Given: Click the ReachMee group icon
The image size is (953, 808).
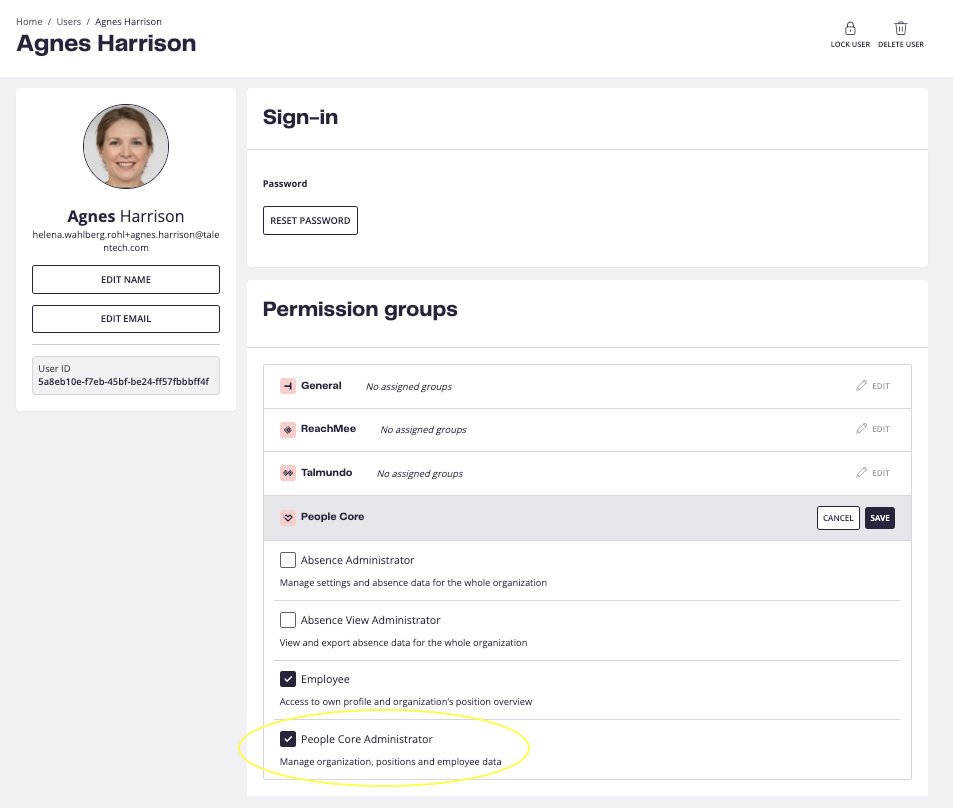Looking at the screenshot, I should point(287,429).
